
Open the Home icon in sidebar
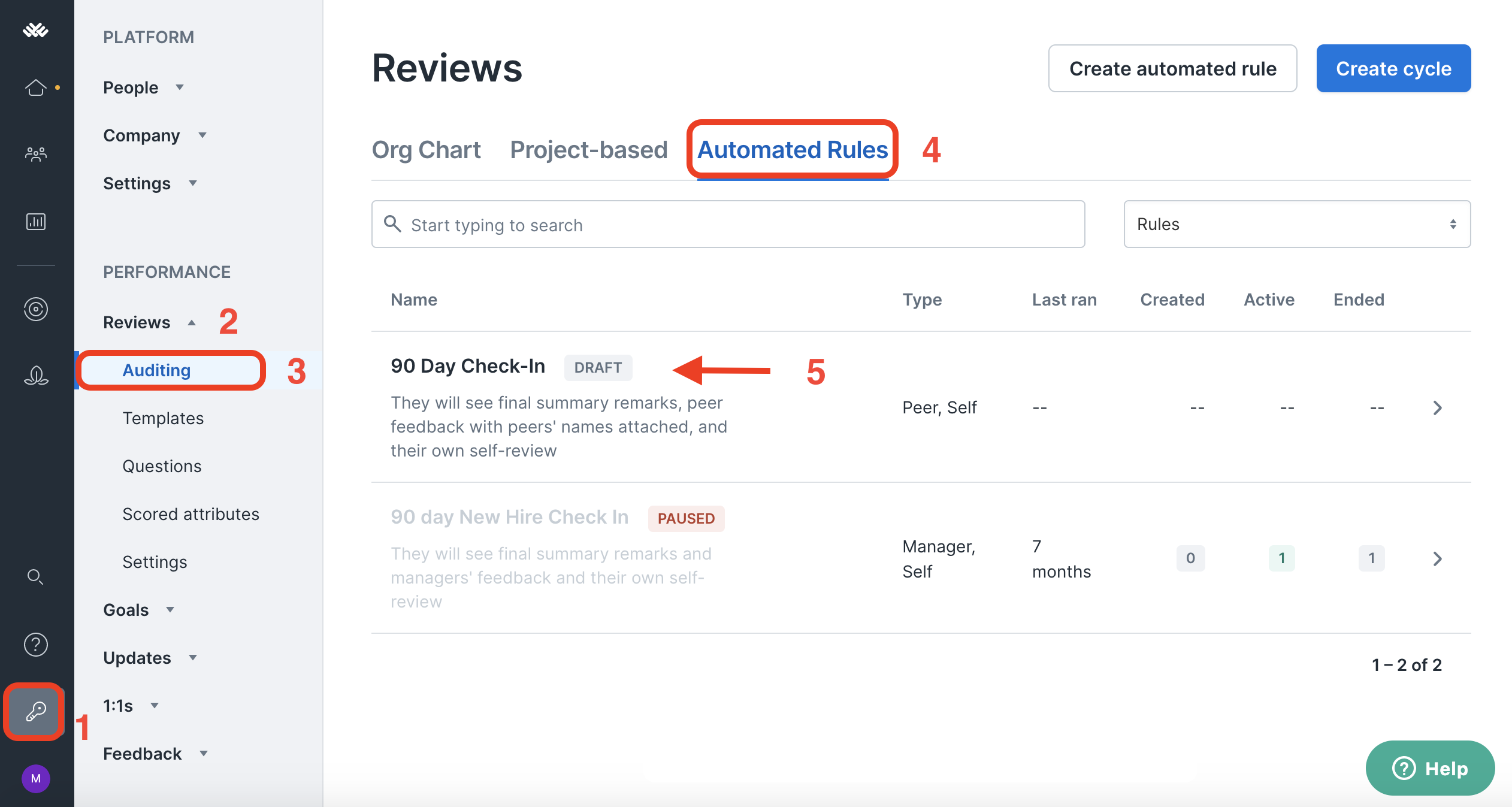click(x=36, y=87)
